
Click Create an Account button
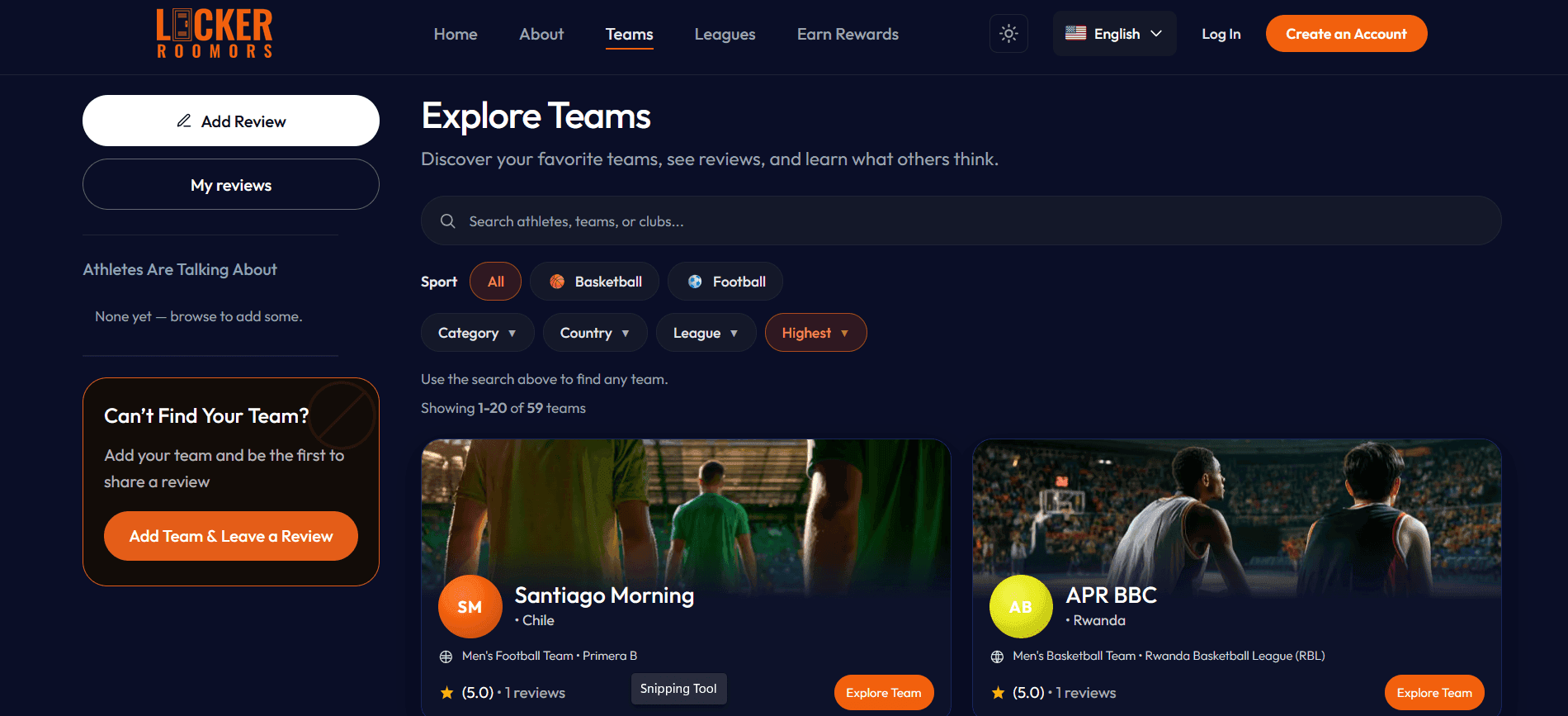point(1346,34)
